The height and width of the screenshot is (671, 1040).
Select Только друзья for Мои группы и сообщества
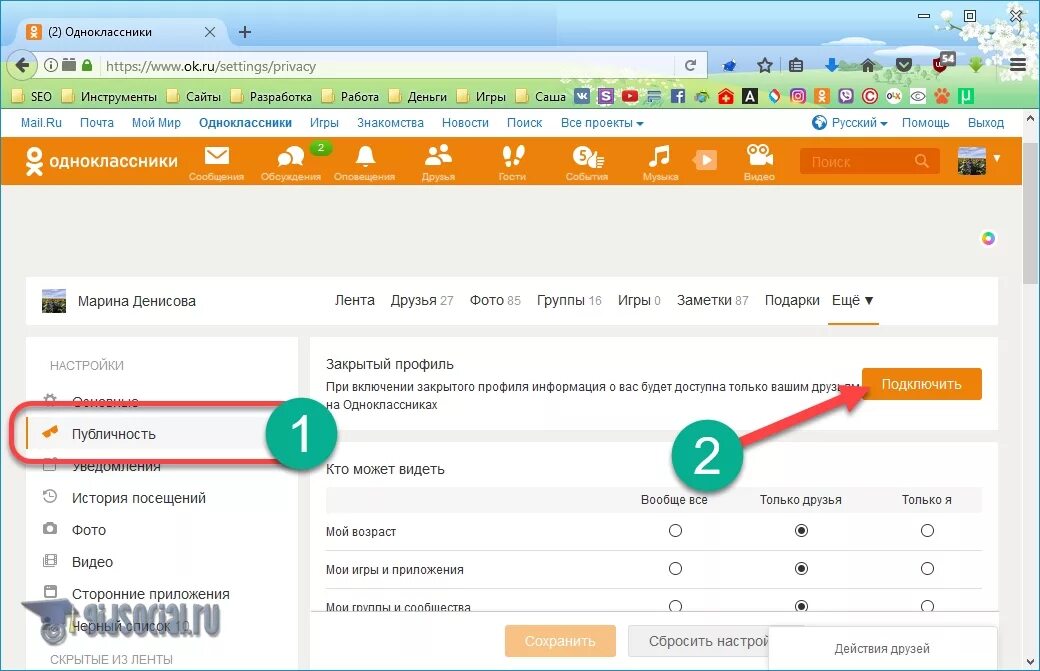click(x=801, y=606)
